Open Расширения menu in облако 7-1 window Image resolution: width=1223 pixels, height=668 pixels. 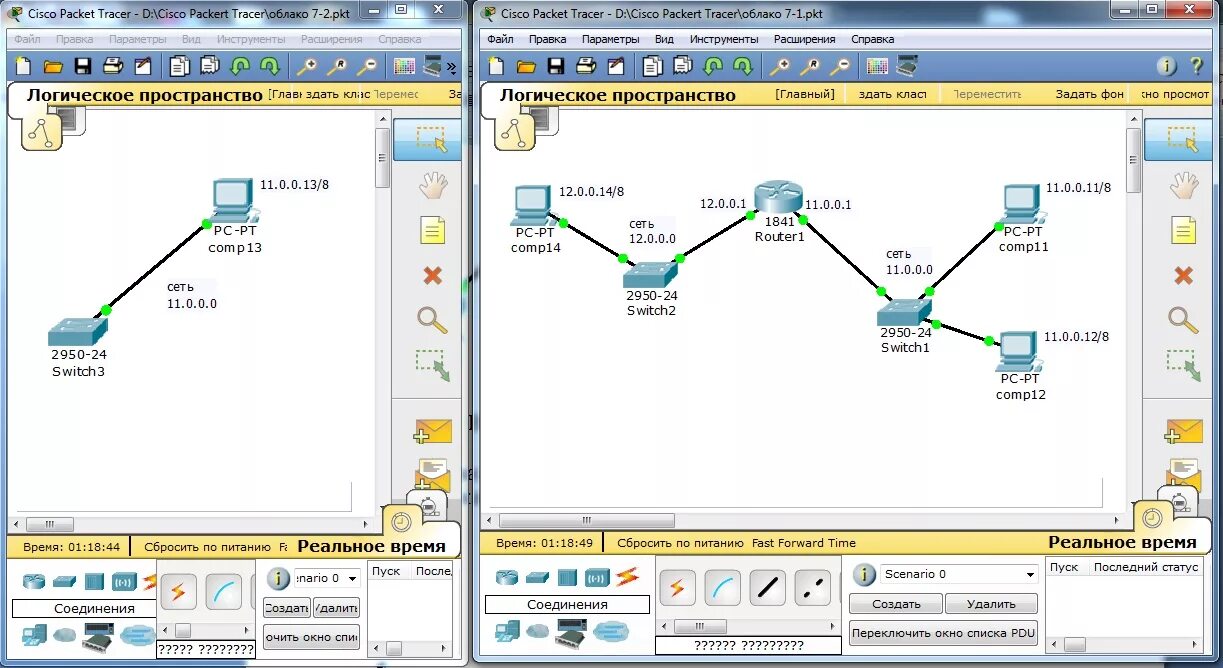point(804,39)
